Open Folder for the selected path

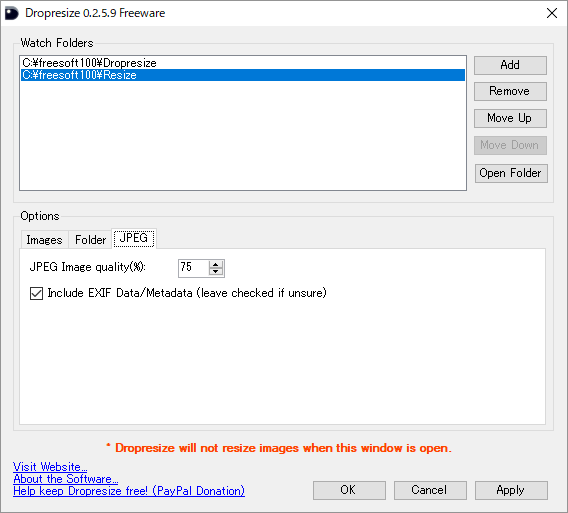click(x=511, y=173)
